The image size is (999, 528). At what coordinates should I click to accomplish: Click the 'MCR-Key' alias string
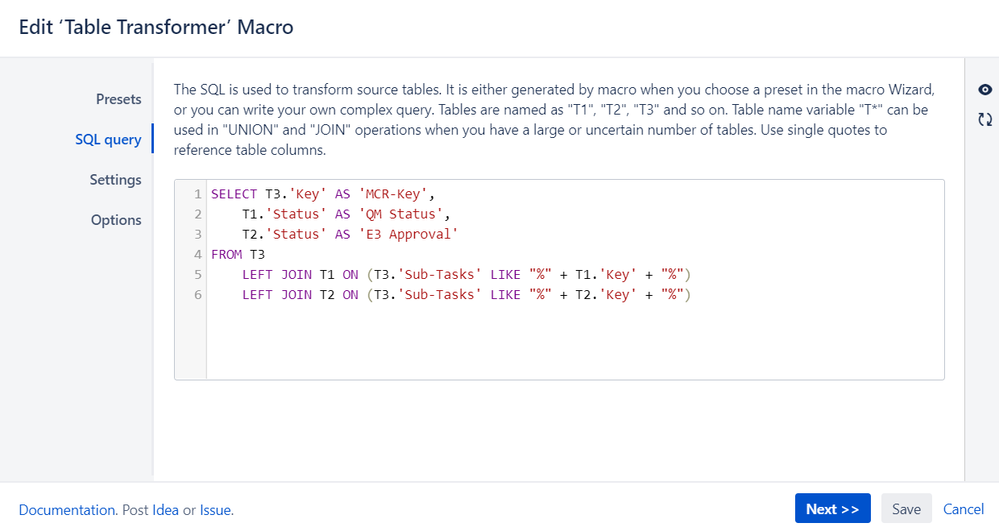392,194
